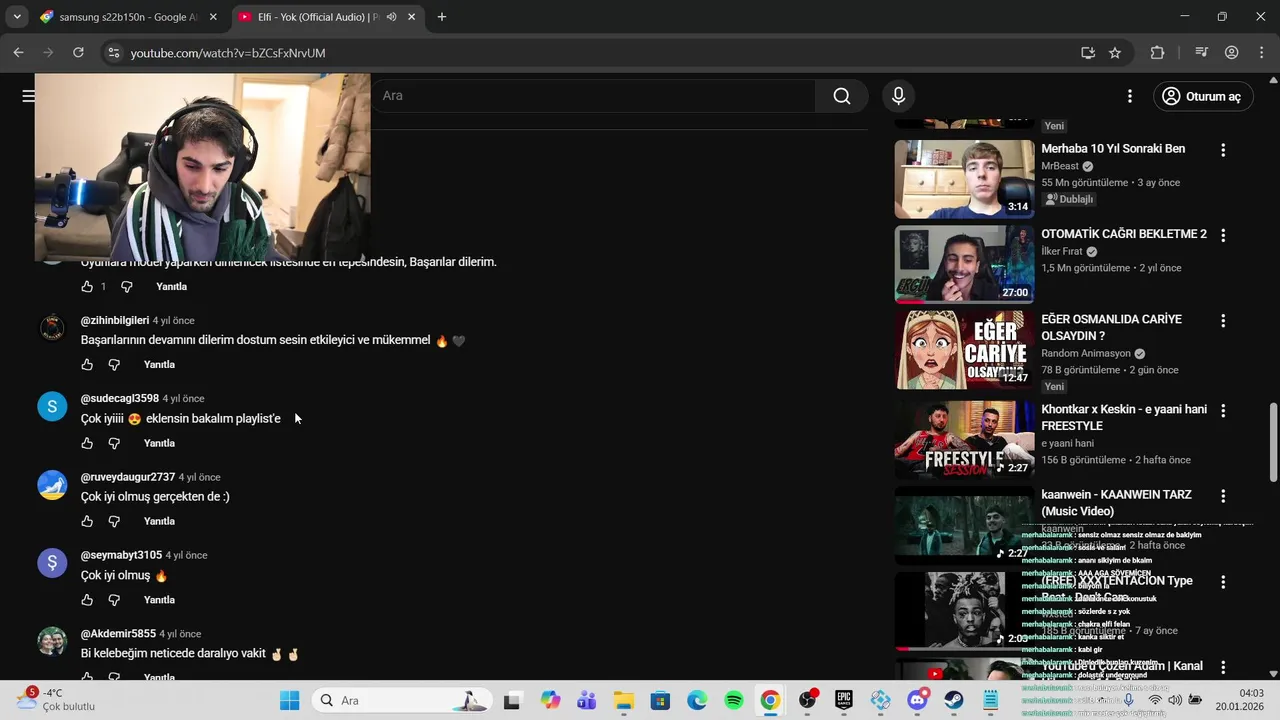Open Chrome profile avatar icon
Screen dimensions: 1280x720
click(x=1232, y=53)
